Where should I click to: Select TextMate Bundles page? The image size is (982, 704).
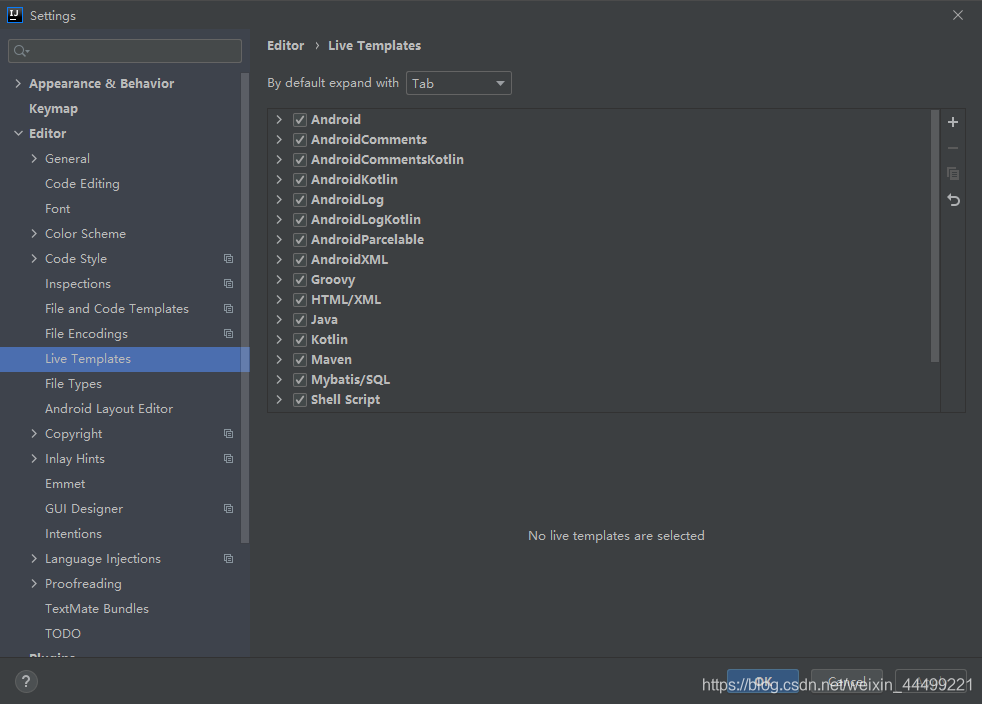97,609
